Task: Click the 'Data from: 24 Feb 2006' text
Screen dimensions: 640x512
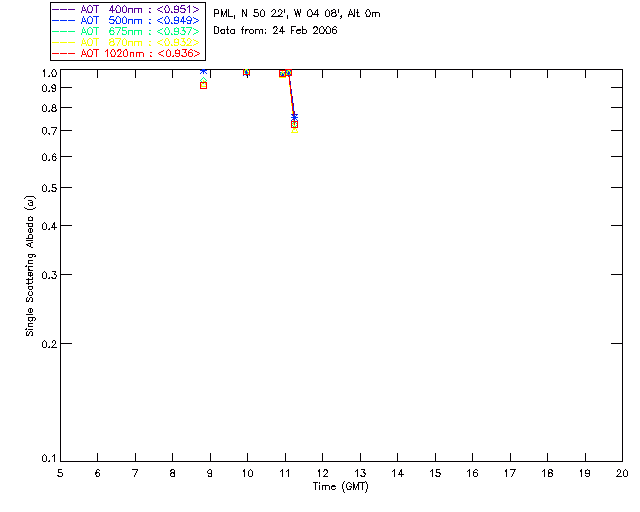Action: 276,31
